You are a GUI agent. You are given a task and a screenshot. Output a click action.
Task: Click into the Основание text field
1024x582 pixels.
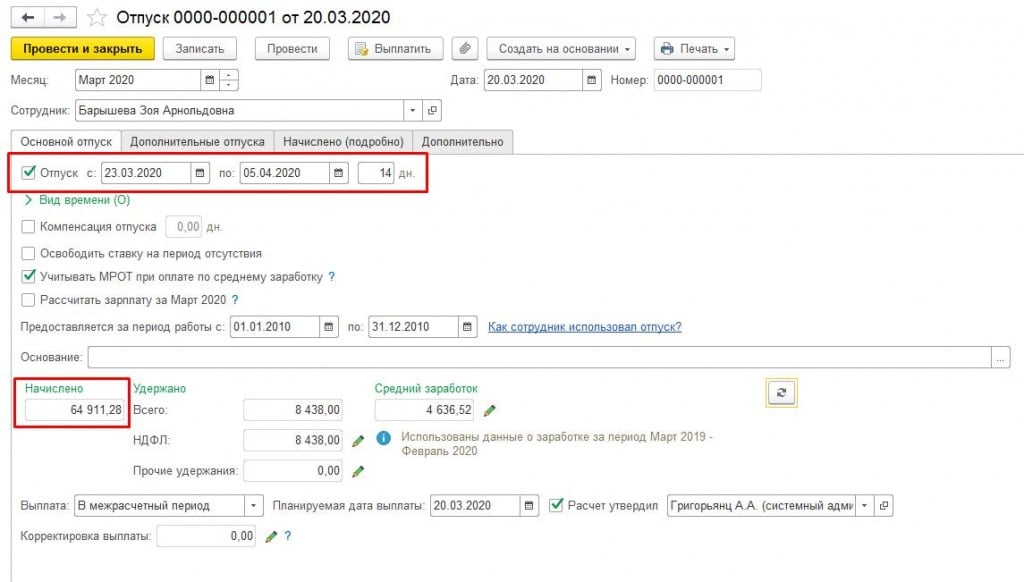(538, 357)
